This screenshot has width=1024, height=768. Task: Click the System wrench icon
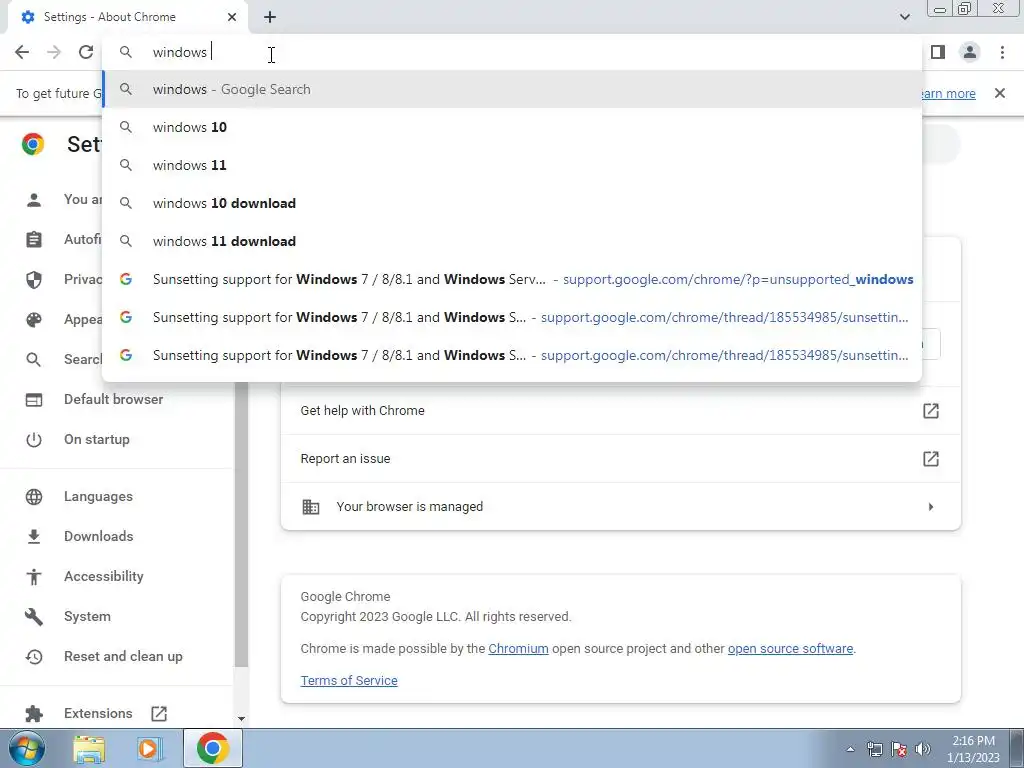(33, 616)
